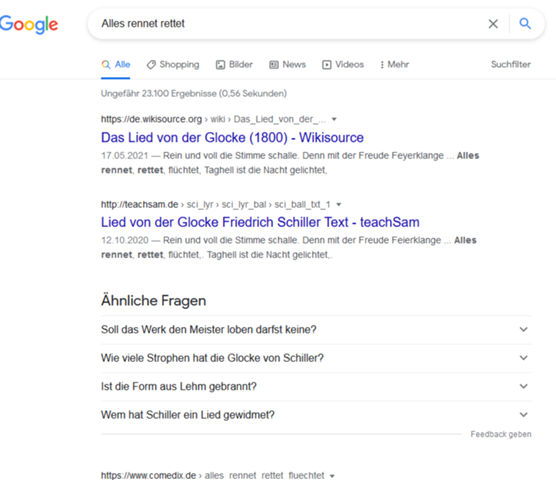Image resolution: width=556 pixels, height=480 pixels.
Task: Expand 'Wie viele Strophen hat die Glocke' question
Action: tap(316, 358)
